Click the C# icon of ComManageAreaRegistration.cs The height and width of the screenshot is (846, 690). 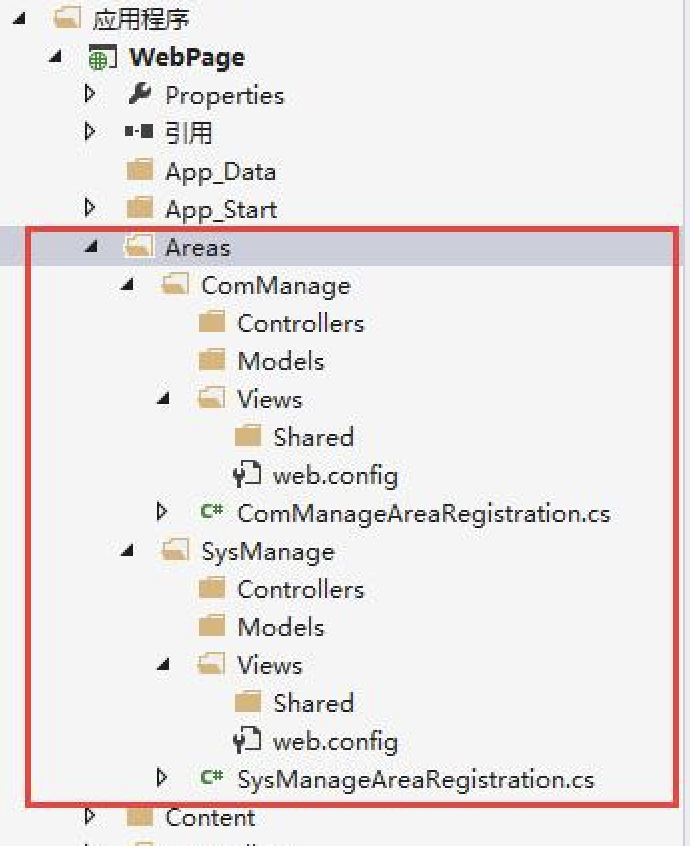click(212, 513)
